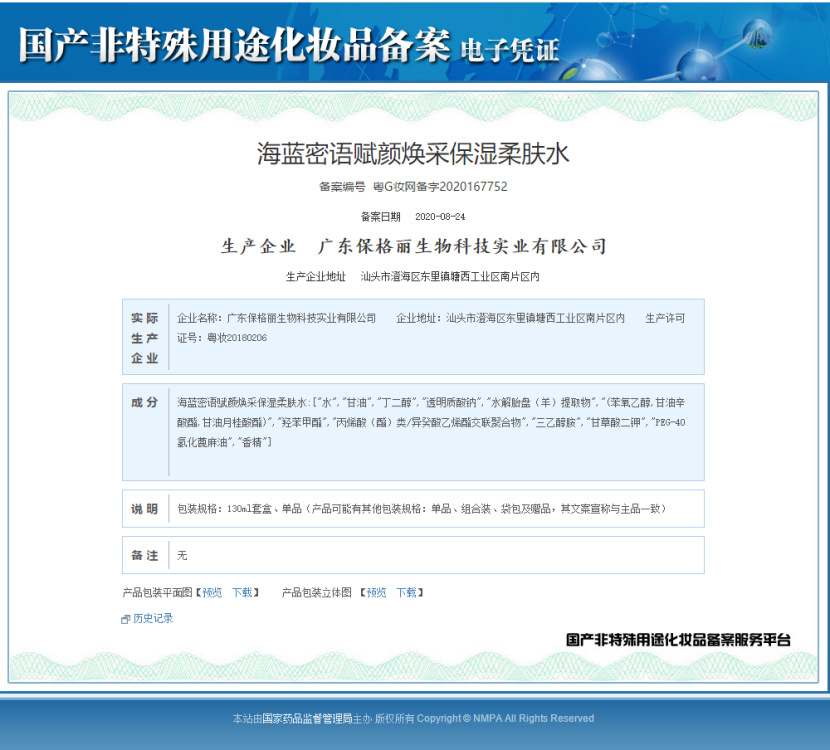Click the license number 粤妆20180206
830x750 pixels.
[237, 338]
